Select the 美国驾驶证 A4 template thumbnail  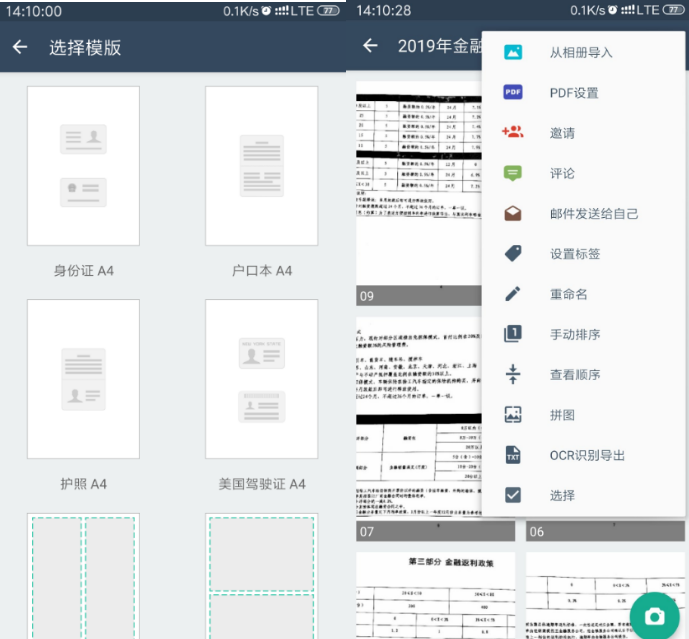point(261,379)
